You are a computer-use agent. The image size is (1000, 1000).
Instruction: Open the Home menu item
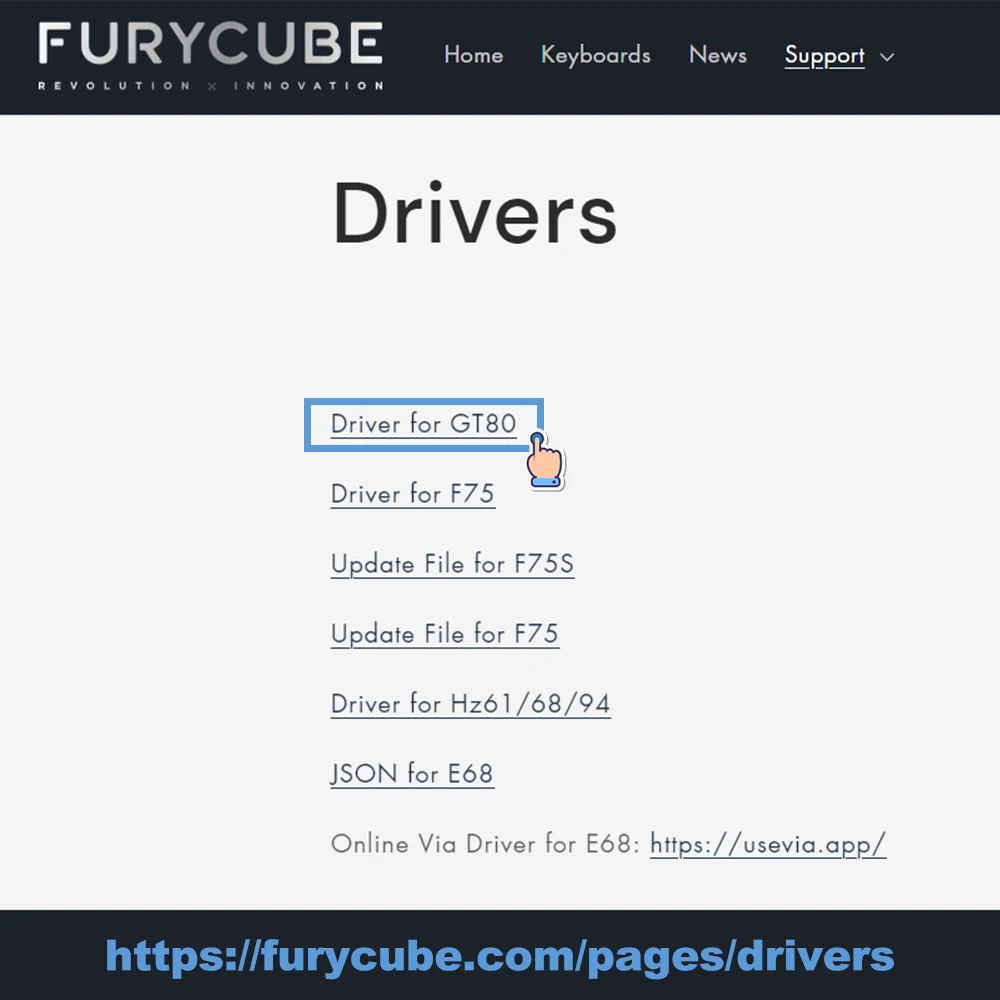click(x=474, y=55)
